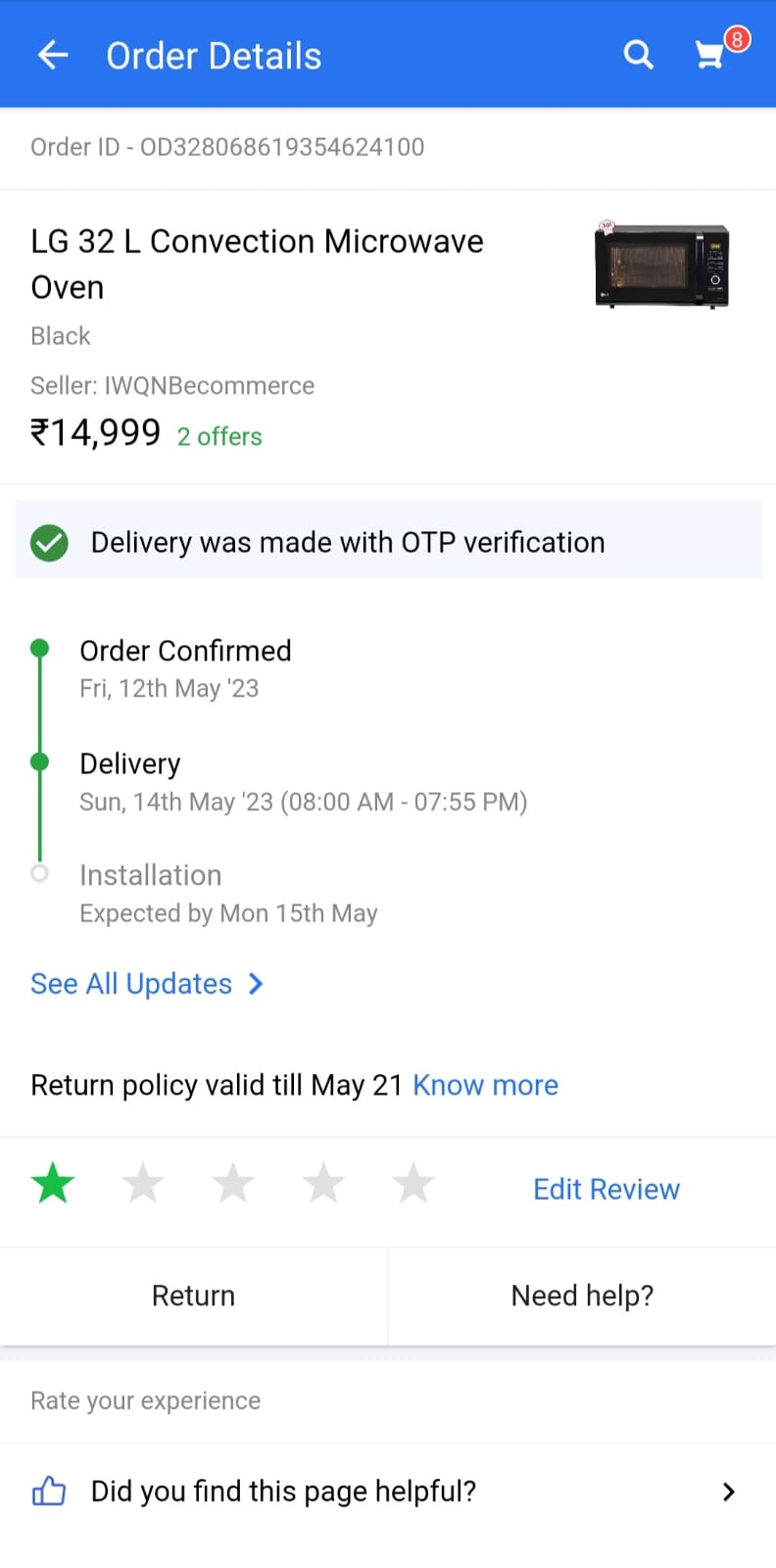Open search with the magnifier icon
Viewport: 776px width, 1568px height.
(x=638, y=55)
